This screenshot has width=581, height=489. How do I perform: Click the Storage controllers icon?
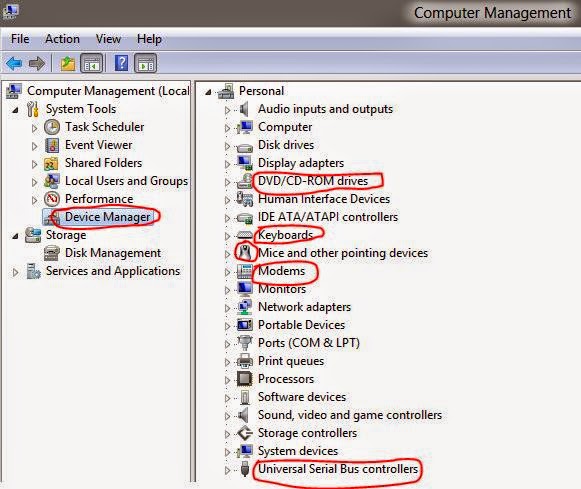tap(245, 433)
